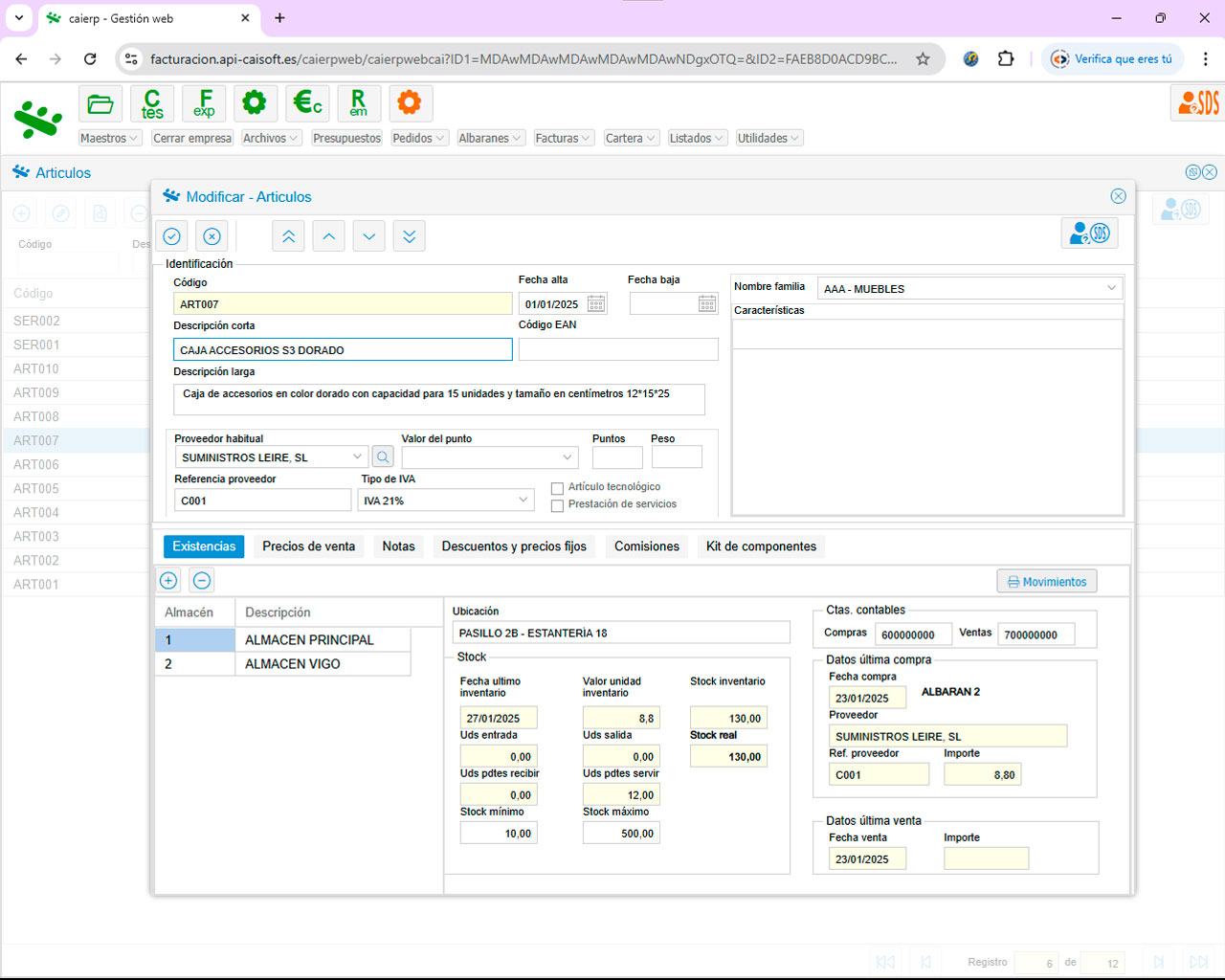Cancel editing with the X circle icon
The width and height of the screenshot is (1225, 980).
(212, 236)
